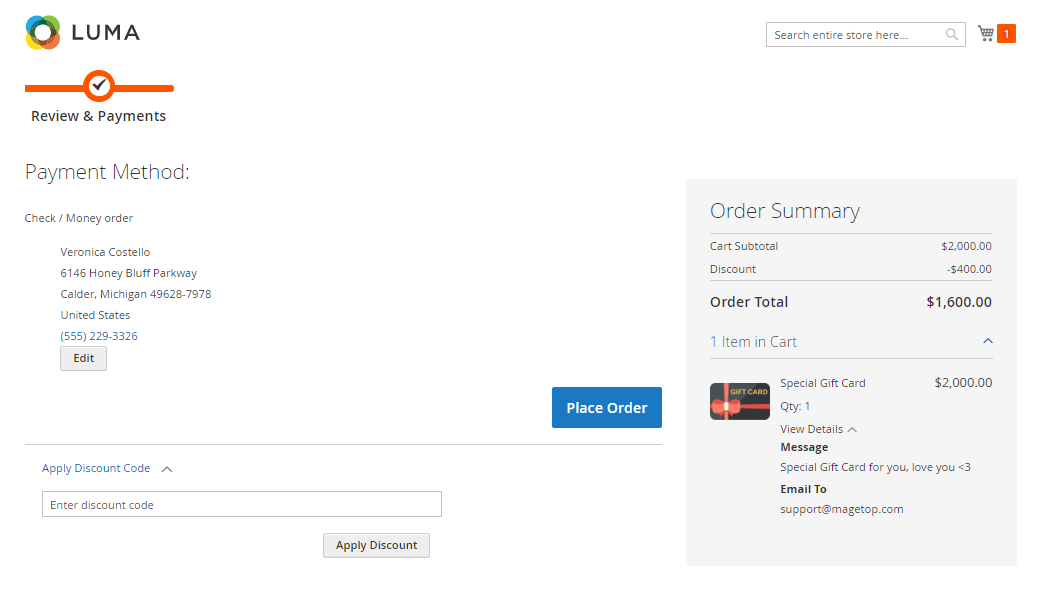Click the Special Gift Card thumbnail
Screen dimensions: 1040x590
(x=740, y=401)
